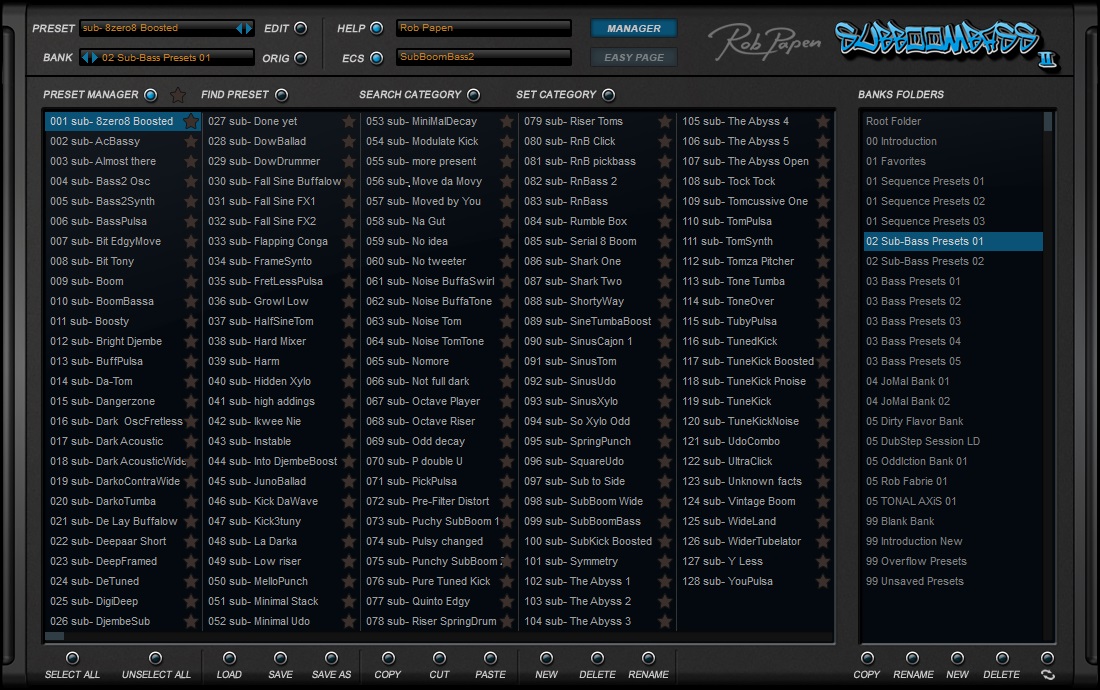Switch to the EASY PAGE view
The image size is (1100, 690).
[633, 58]
